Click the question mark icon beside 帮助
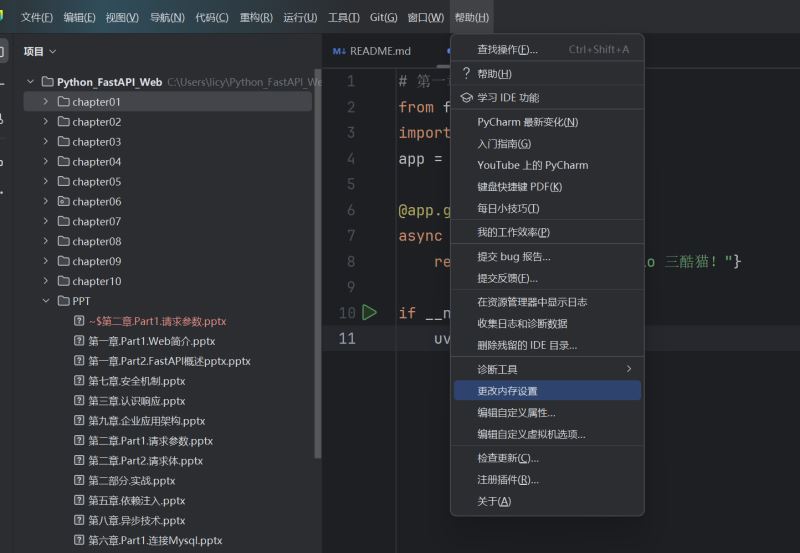 click(x=466, y=73)
